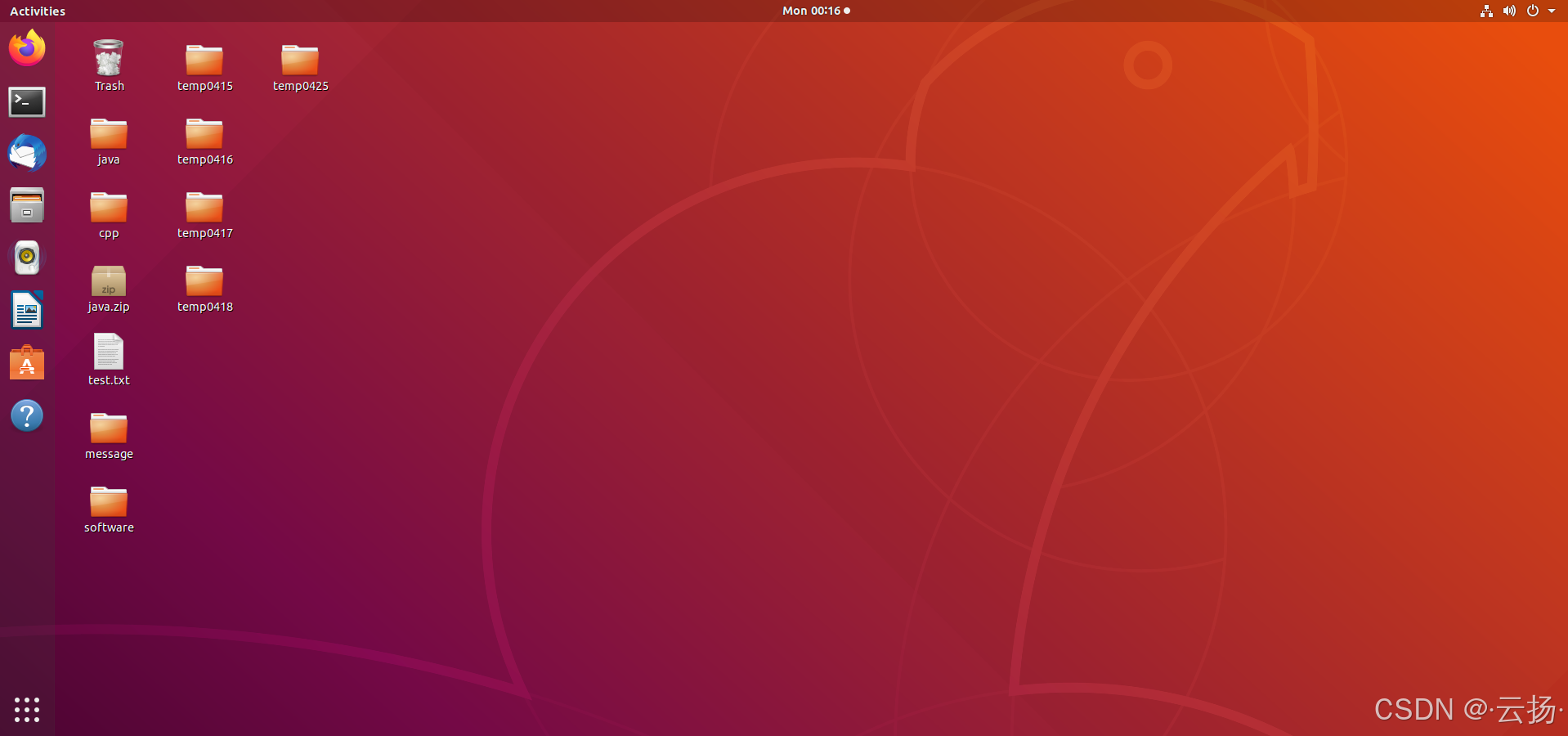
Task: Select the temp0416 folder icon
Action: coord(204,134)
